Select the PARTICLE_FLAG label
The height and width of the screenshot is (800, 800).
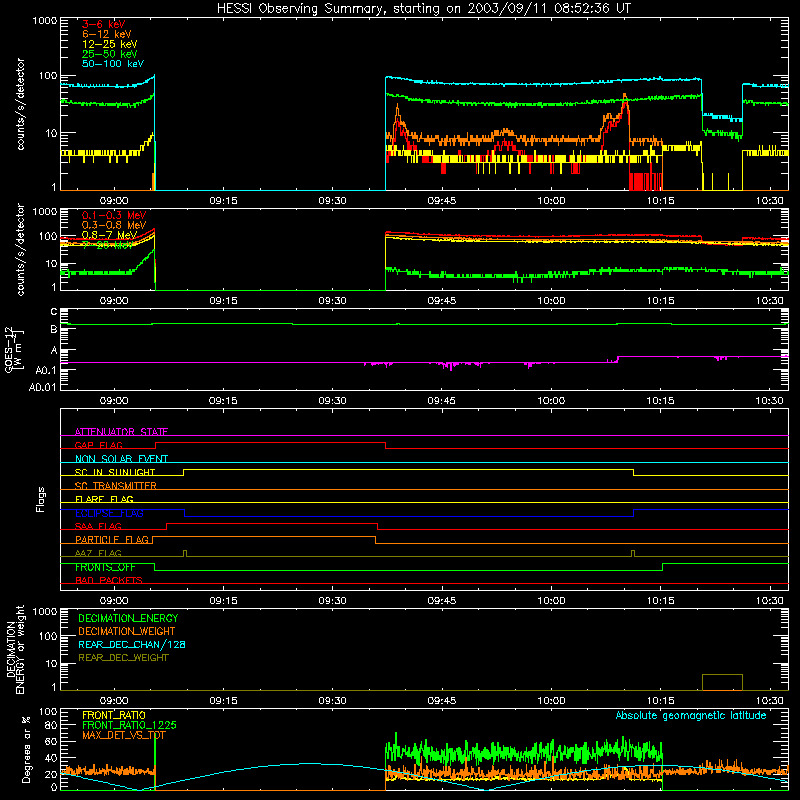click(x=112, y=540)
